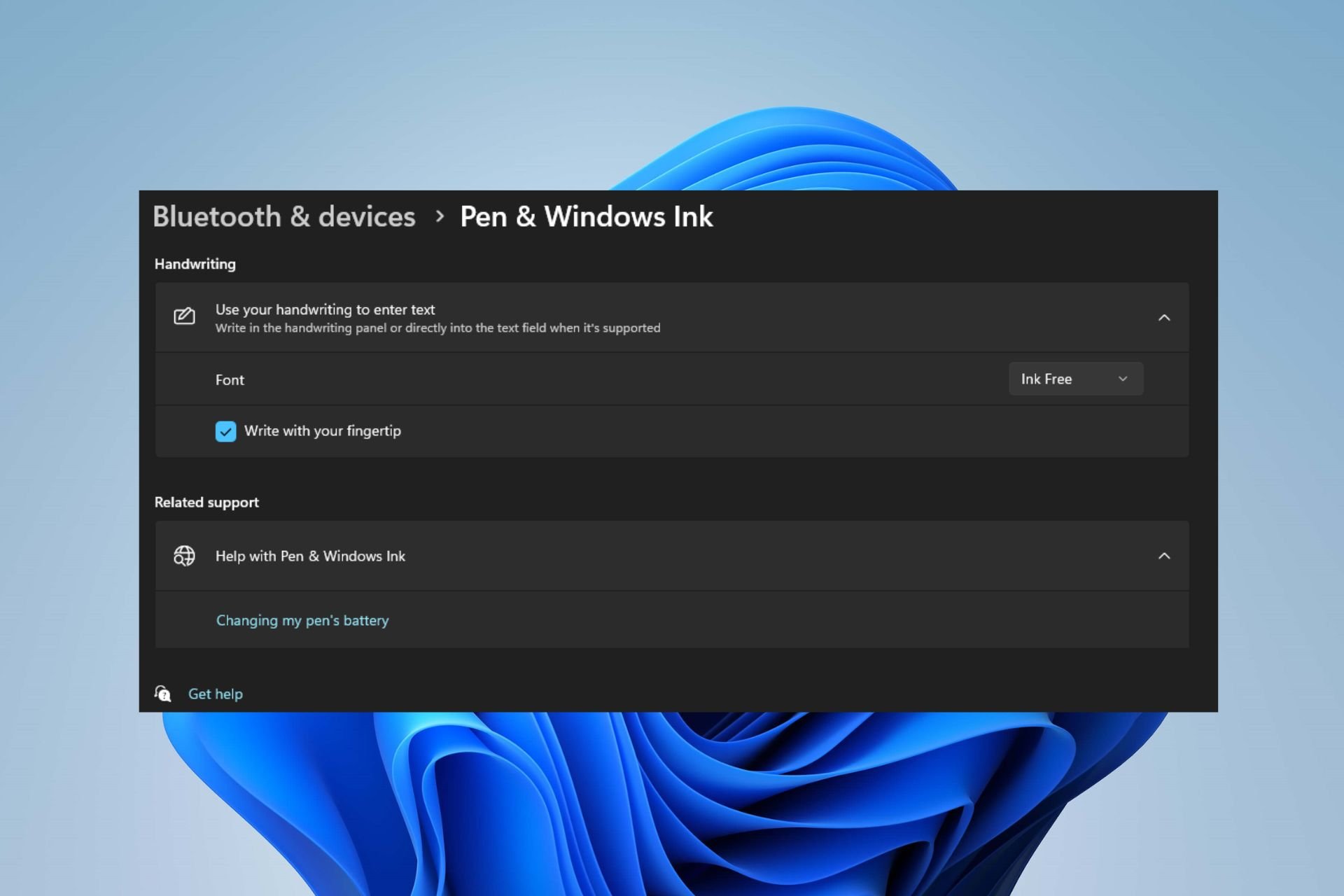Viewport: 1344px width, 896px height.
Task: Select the Pen & Windows Ink breadcrumb title
Action: [586, 217]
